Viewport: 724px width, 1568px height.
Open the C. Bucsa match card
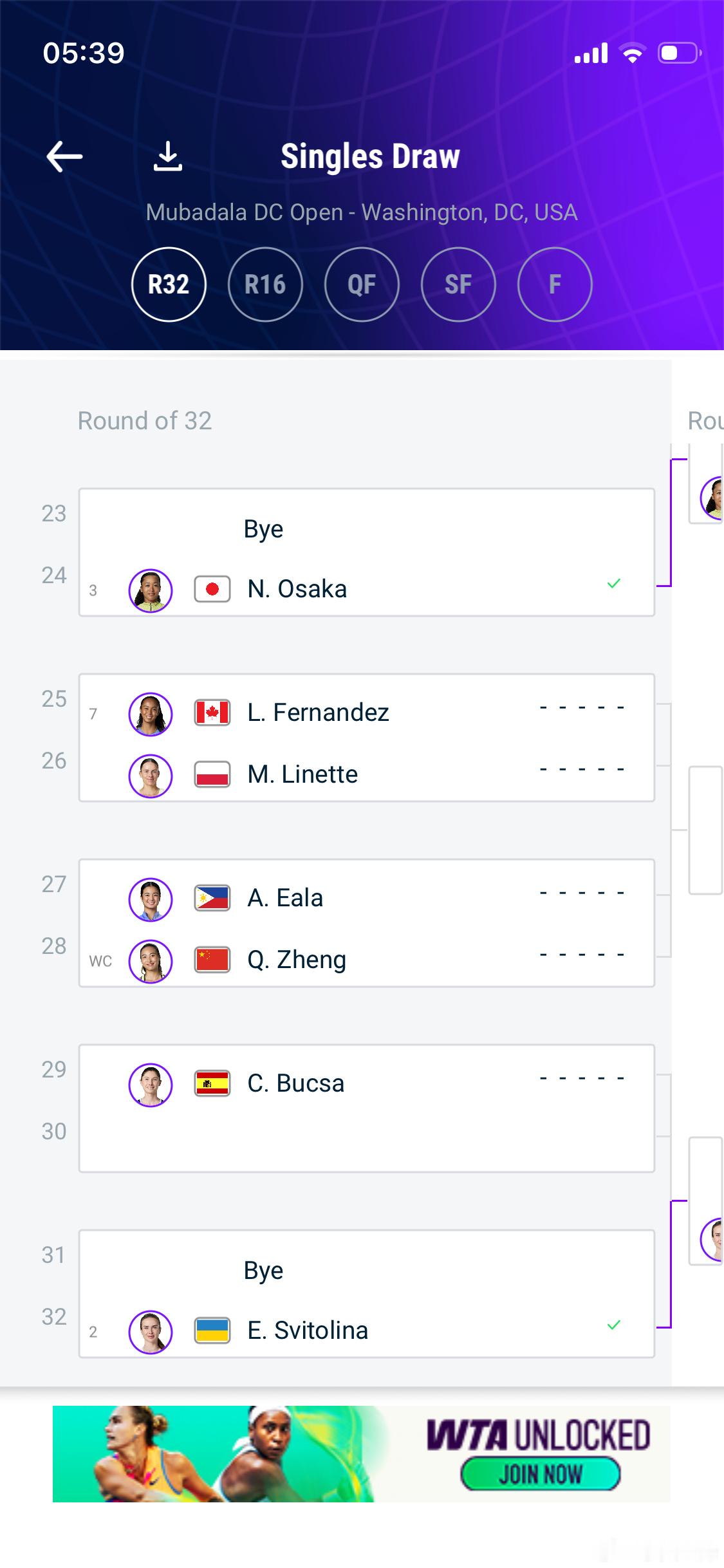pyautogui.click(x=367, y=1108)
